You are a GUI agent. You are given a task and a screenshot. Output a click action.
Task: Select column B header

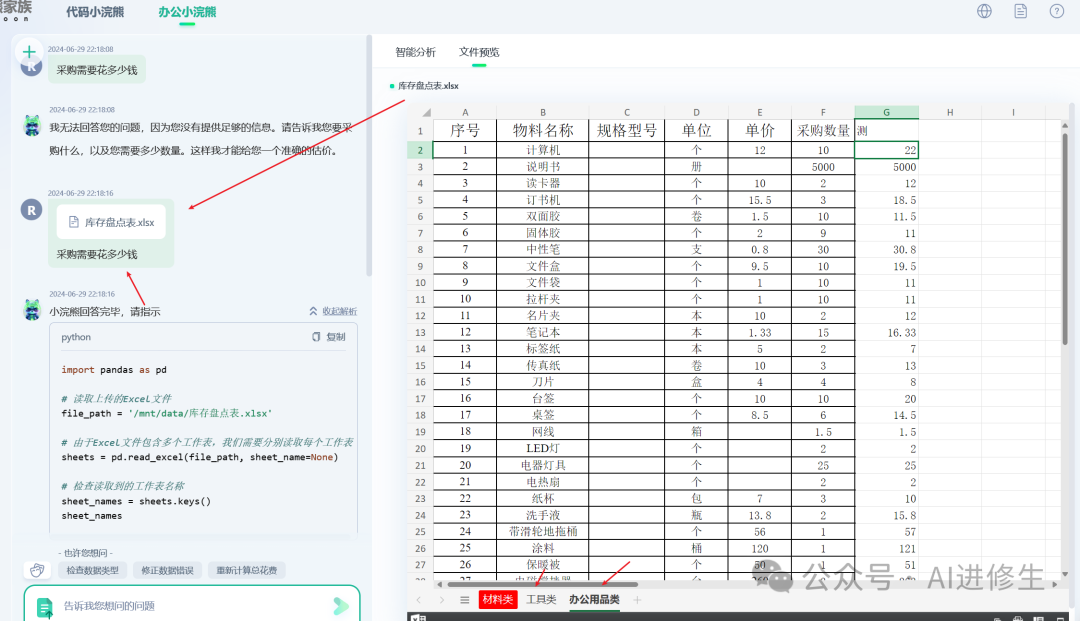coord(543,112)
